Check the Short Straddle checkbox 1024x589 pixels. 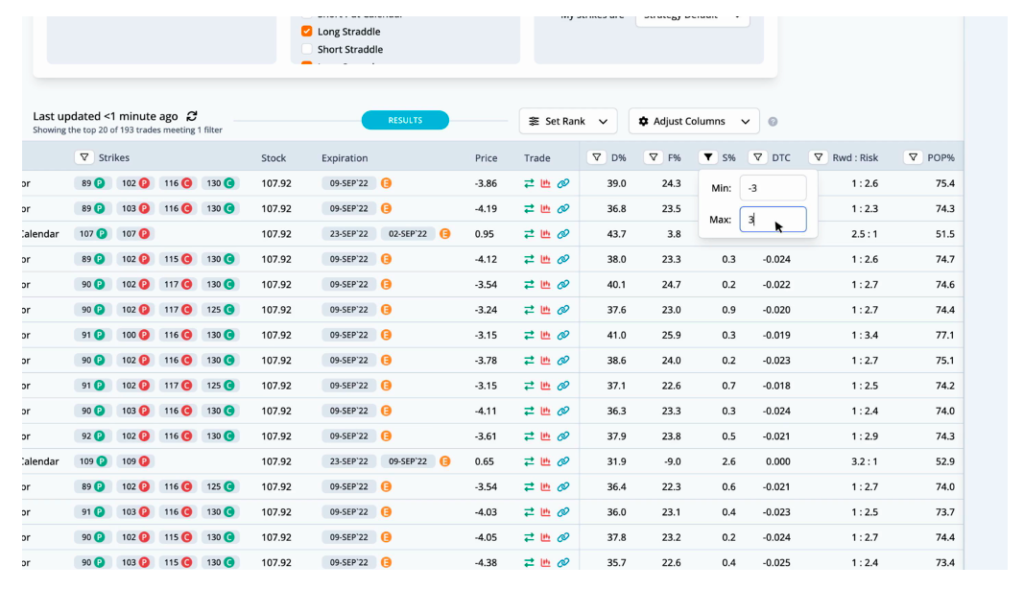click(306, 49)
